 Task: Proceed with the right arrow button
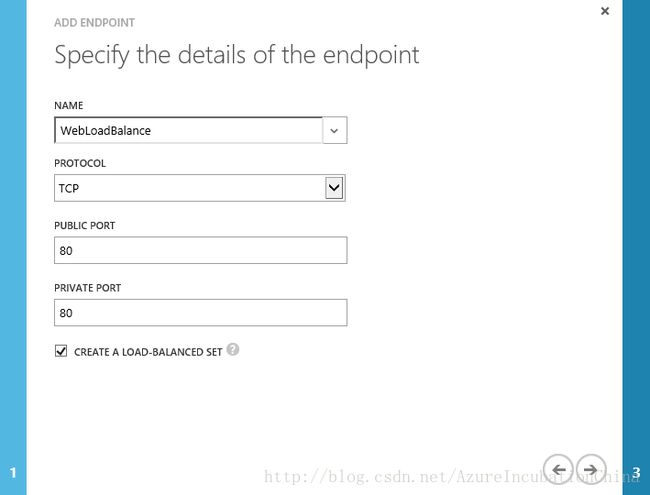click(x=591, y=469)
